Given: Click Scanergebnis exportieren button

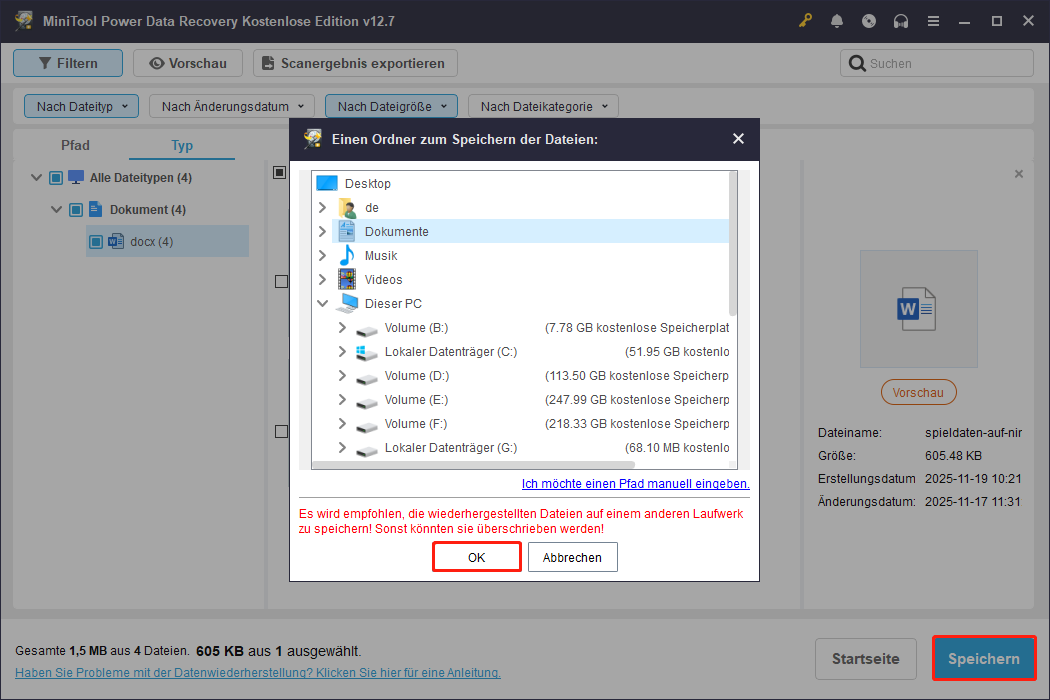Looking at the screenshot, I should pos(355,63).
